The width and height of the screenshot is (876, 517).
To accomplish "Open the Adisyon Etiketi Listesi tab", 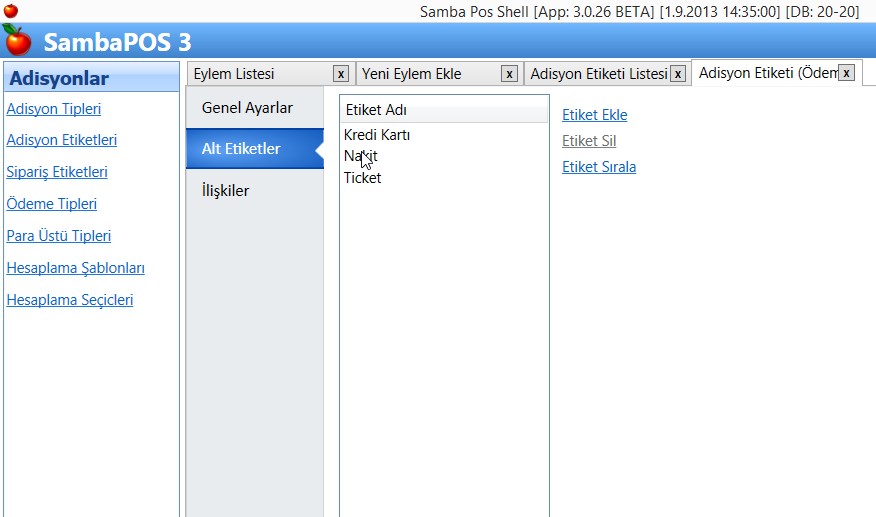I will [597, 74].
